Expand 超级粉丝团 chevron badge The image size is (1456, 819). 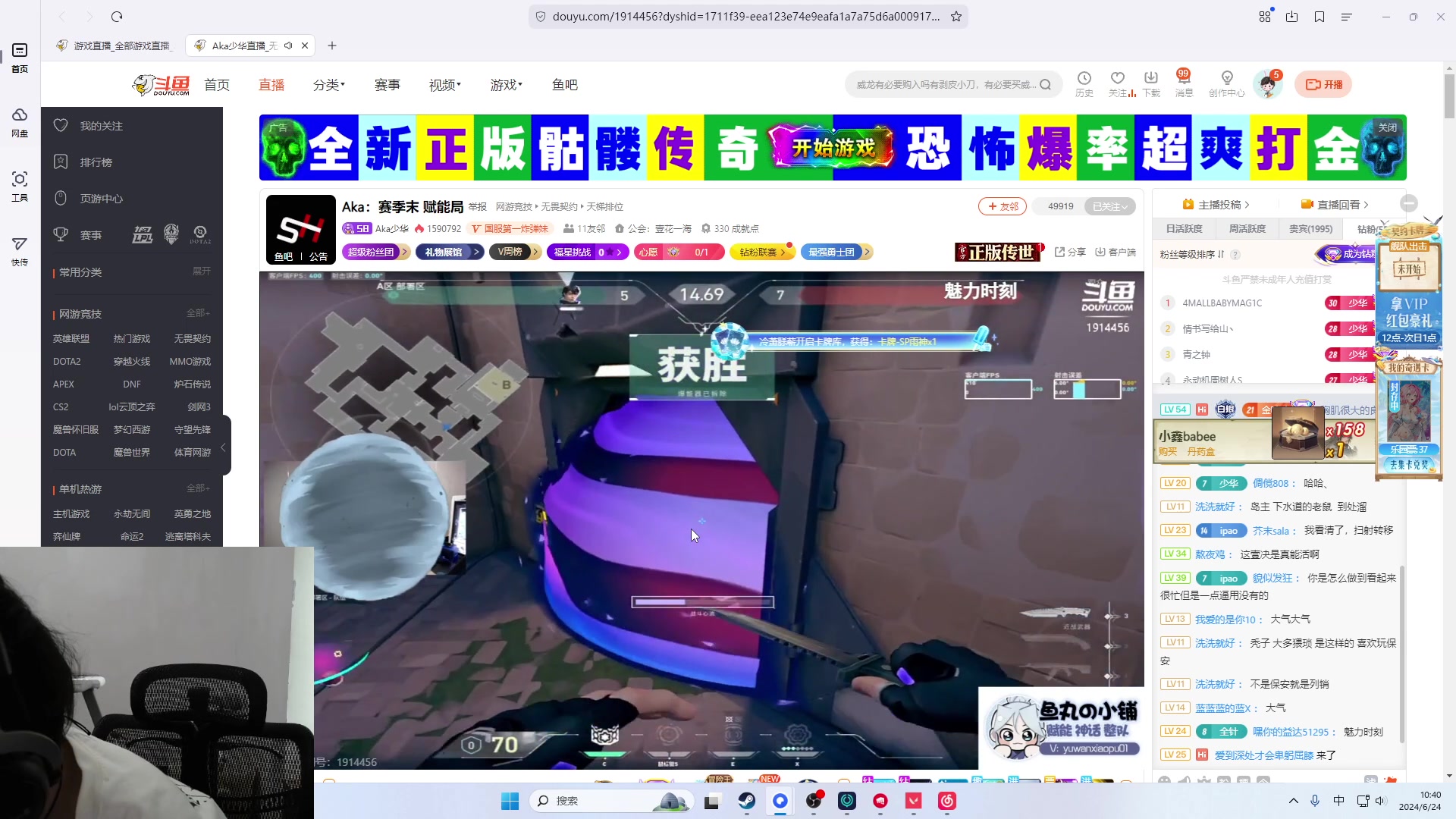pos(375,252)
